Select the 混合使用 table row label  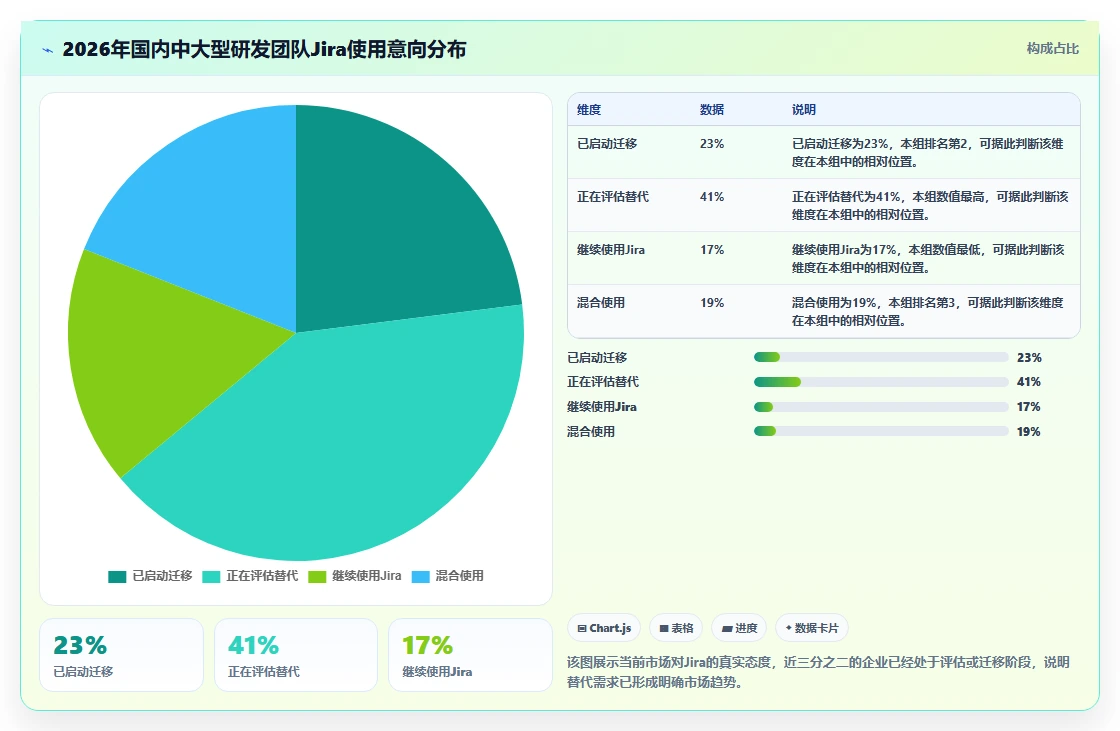(x=601, y=303)
